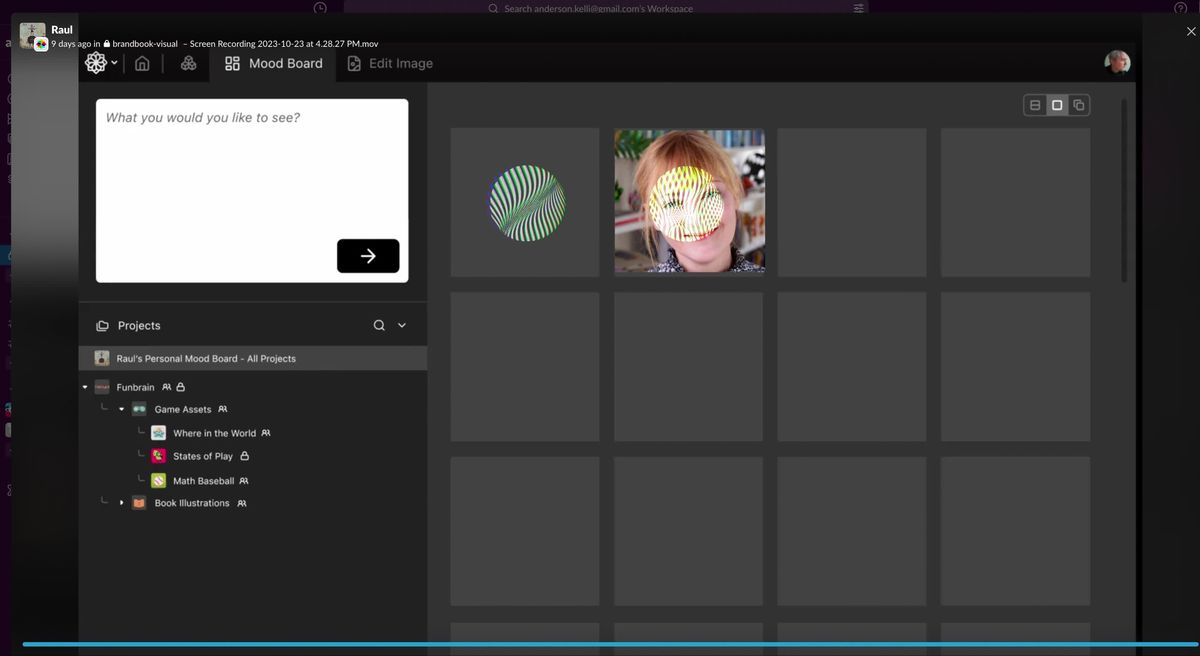Viewport: 1200px width, 656px height.
Task: Click the video progress bar at bottom
Action: (x=610, y=644)
